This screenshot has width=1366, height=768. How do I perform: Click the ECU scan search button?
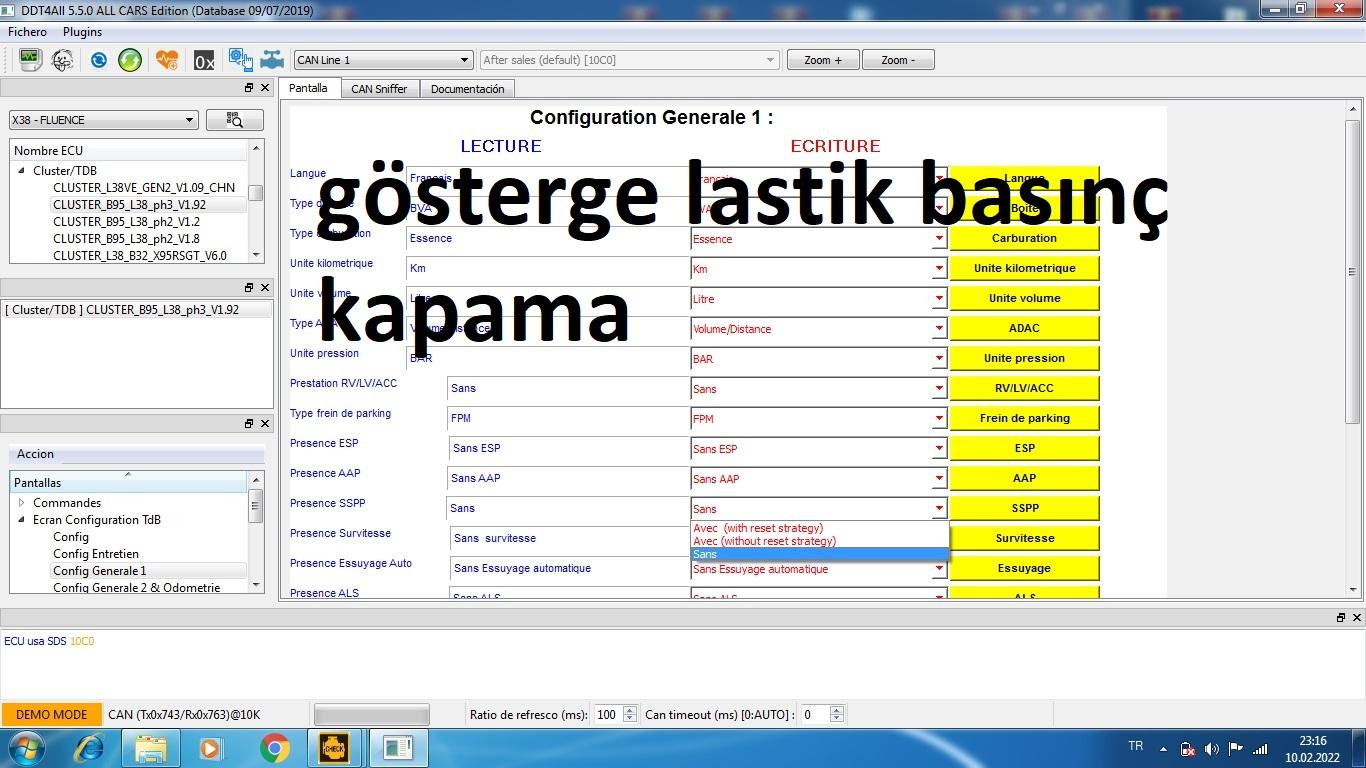[234, 120]
